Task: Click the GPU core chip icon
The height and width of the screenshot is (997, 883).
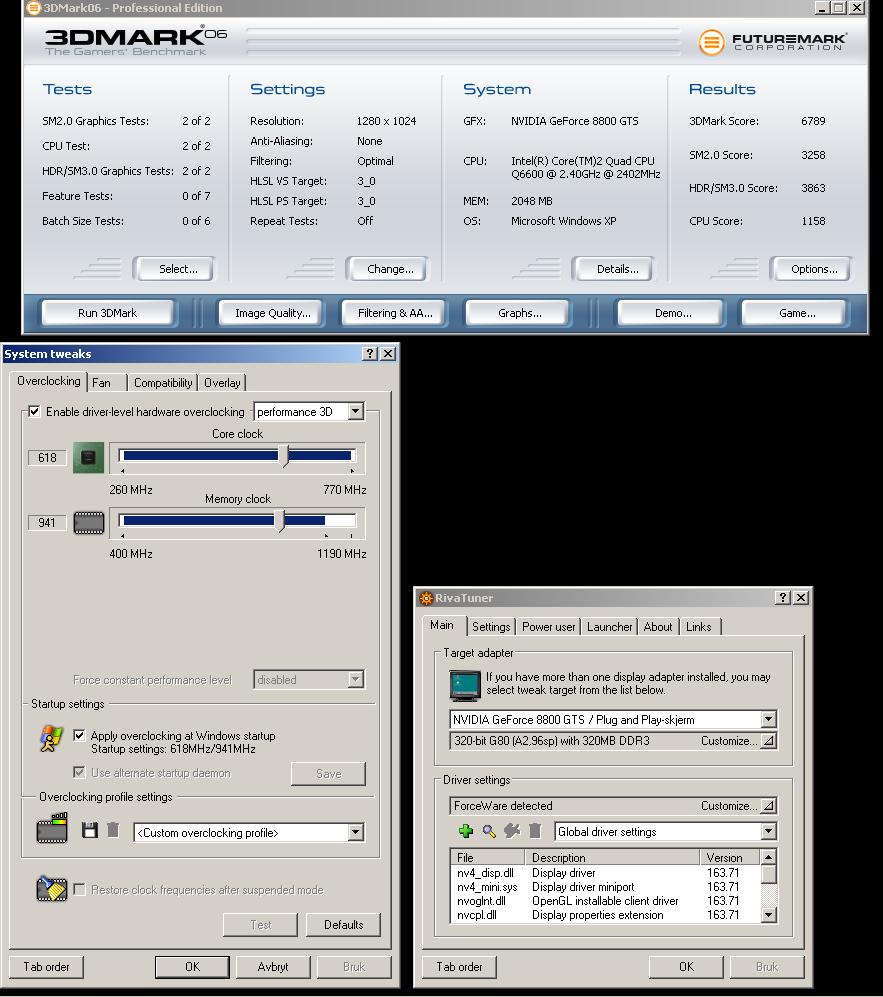Action: tap(88, 457)
